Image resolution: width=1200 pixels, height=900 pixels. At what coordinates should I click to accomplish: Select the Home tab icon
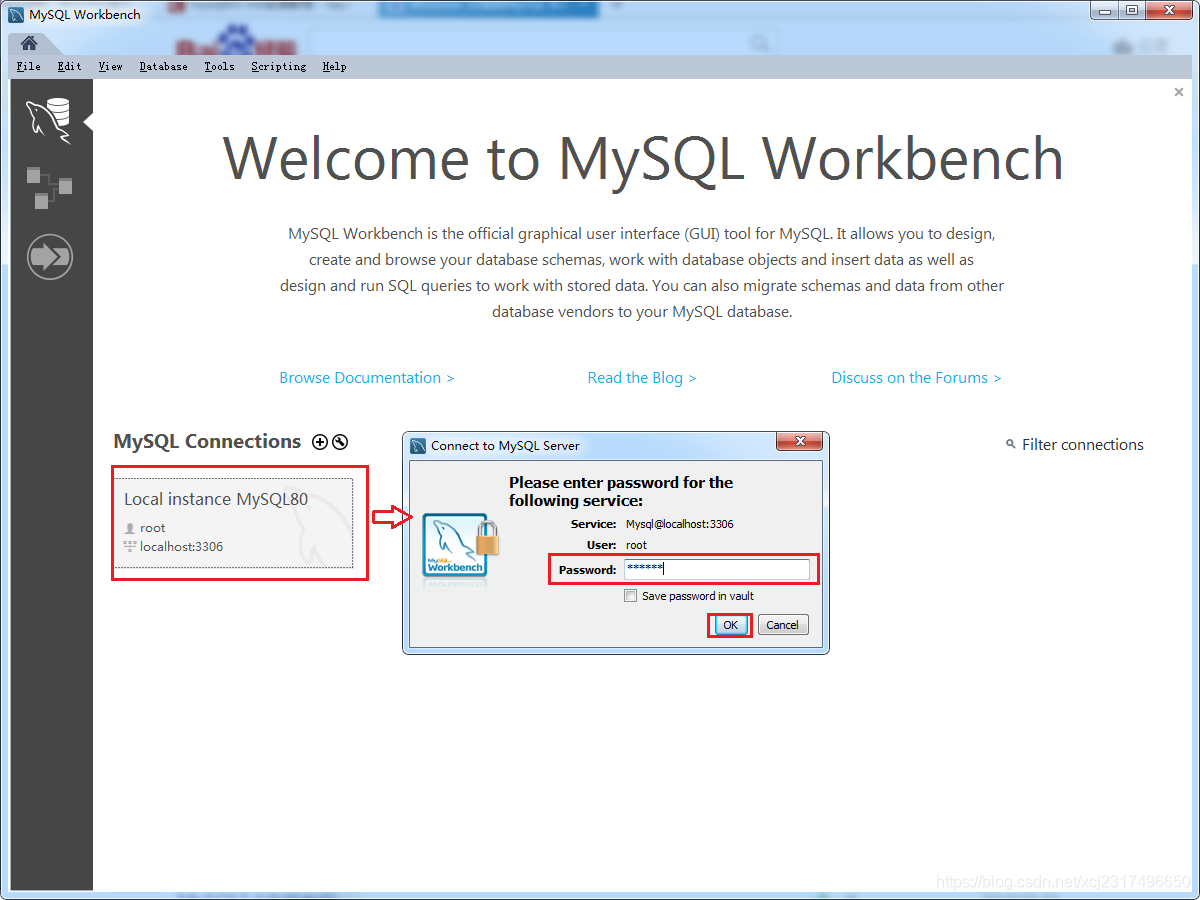(29, 43)
